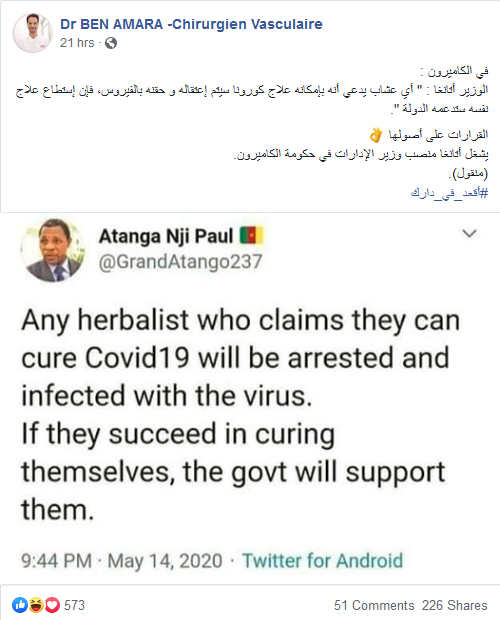Click the May 14, 2020 tweet date
This screenshot has width=500, height=620.
[x=165, y=561]
